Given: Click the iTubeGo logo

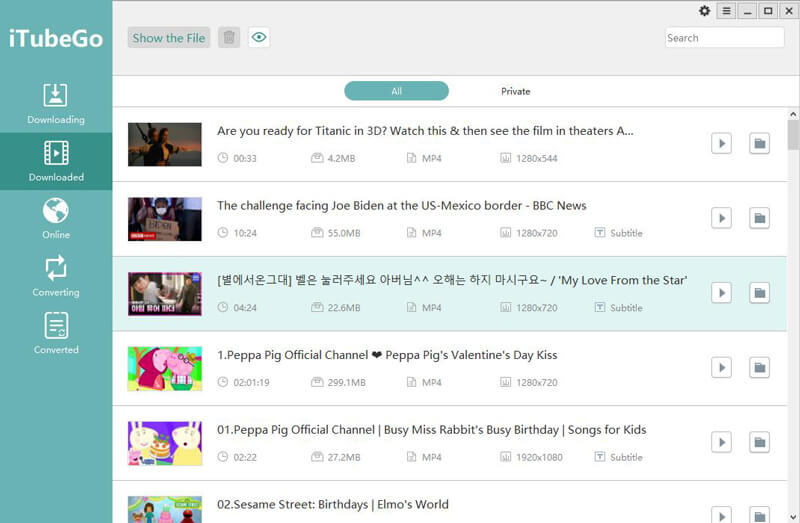Looking at the screenshot, I should 56,39.
